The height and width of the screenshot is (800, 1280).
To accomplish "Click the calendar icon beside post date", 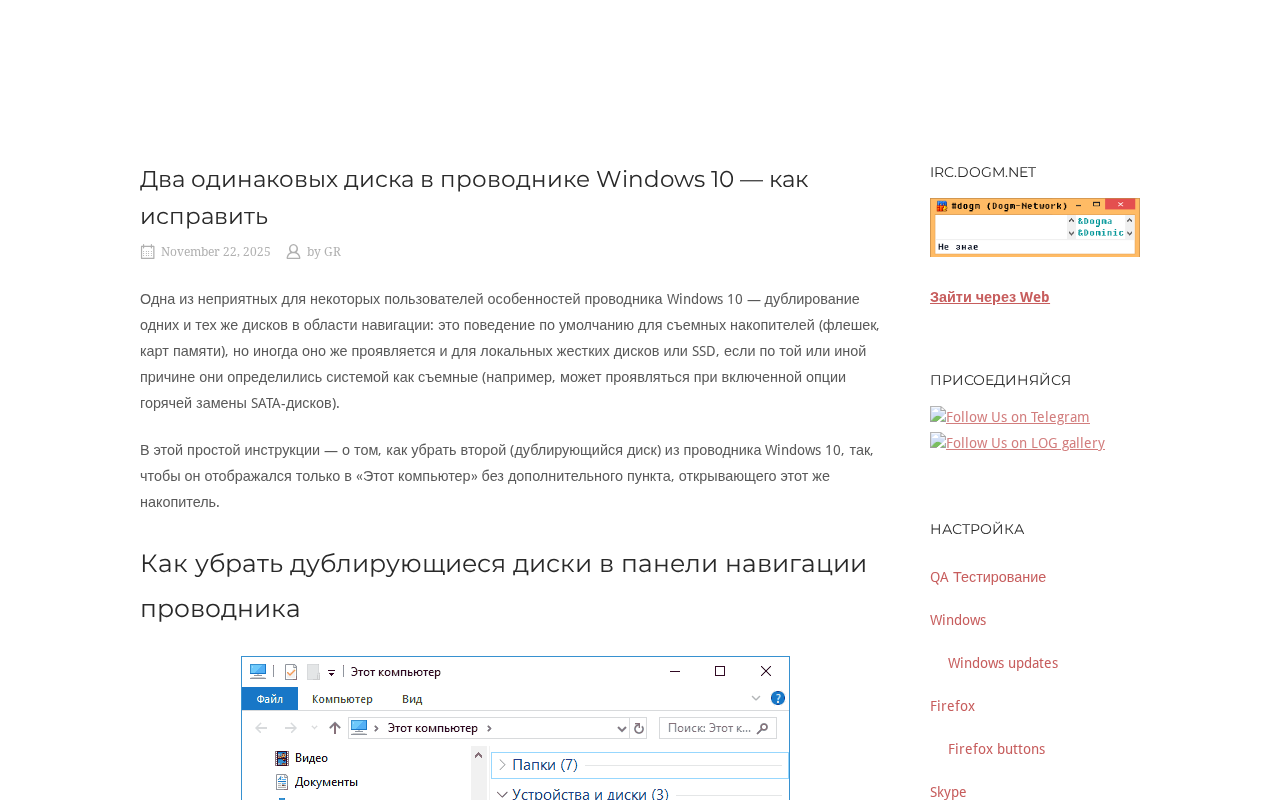I will [x=147, y=252].
